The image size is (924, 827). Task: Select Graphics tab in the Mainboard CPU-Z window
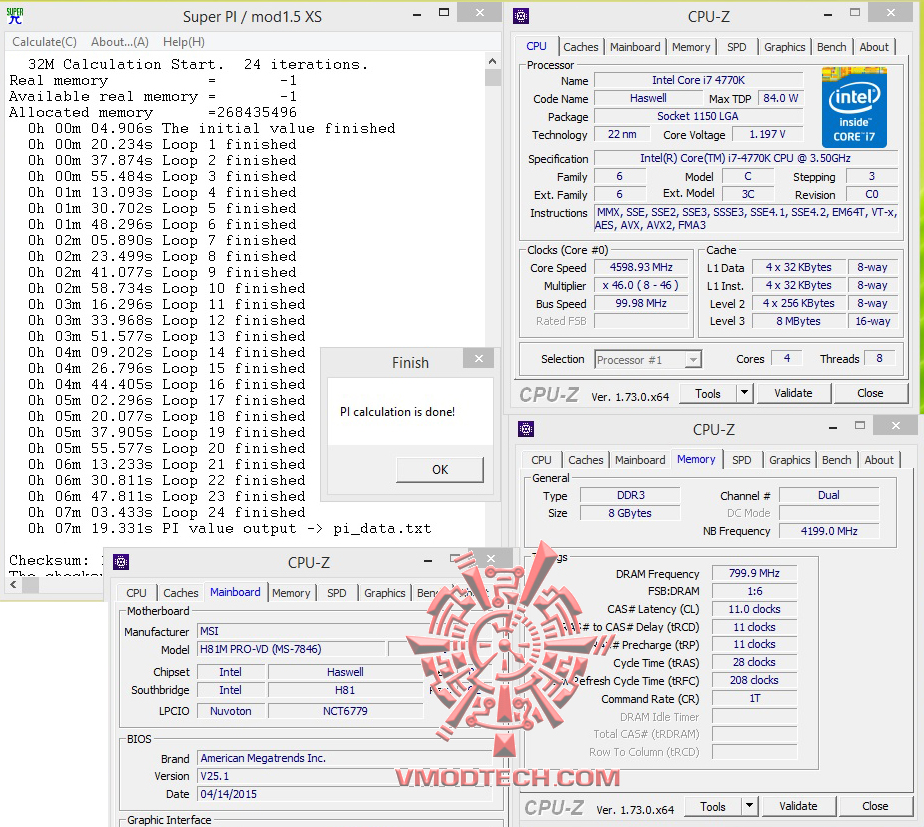(x=384, y=593)
